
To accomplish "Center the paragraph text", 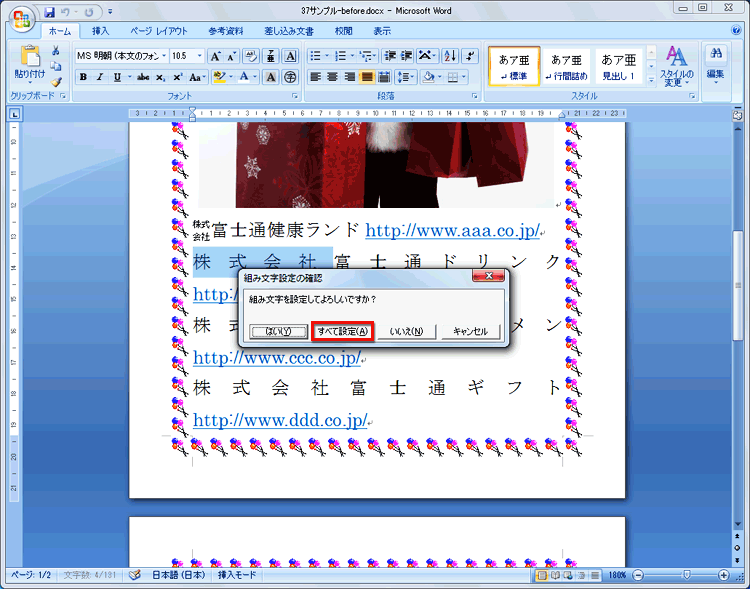I will (332, 77).
